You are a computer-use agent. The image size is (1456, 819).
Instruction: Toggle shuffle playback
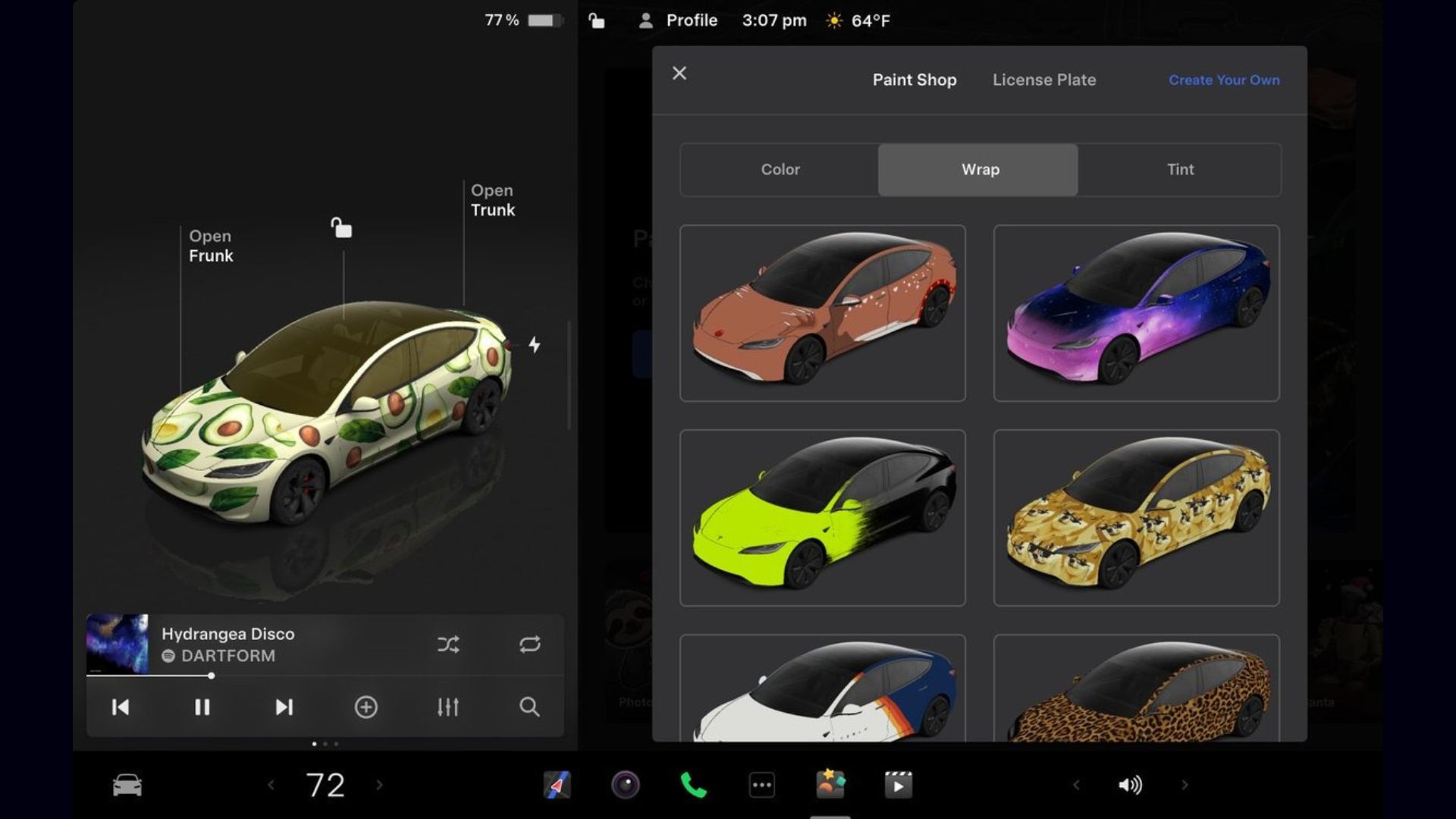(x=448, y=645)
